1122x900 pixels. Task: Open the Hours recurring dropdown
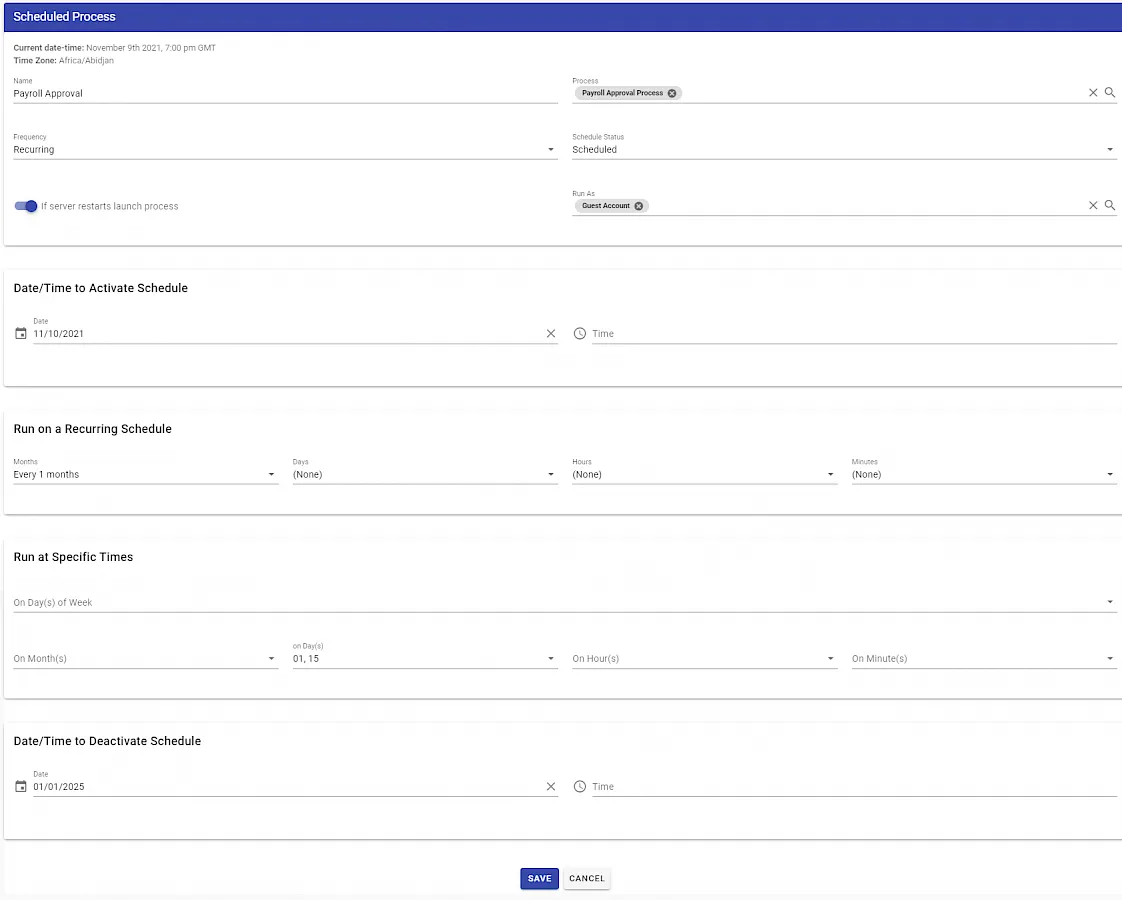point(704,474)
